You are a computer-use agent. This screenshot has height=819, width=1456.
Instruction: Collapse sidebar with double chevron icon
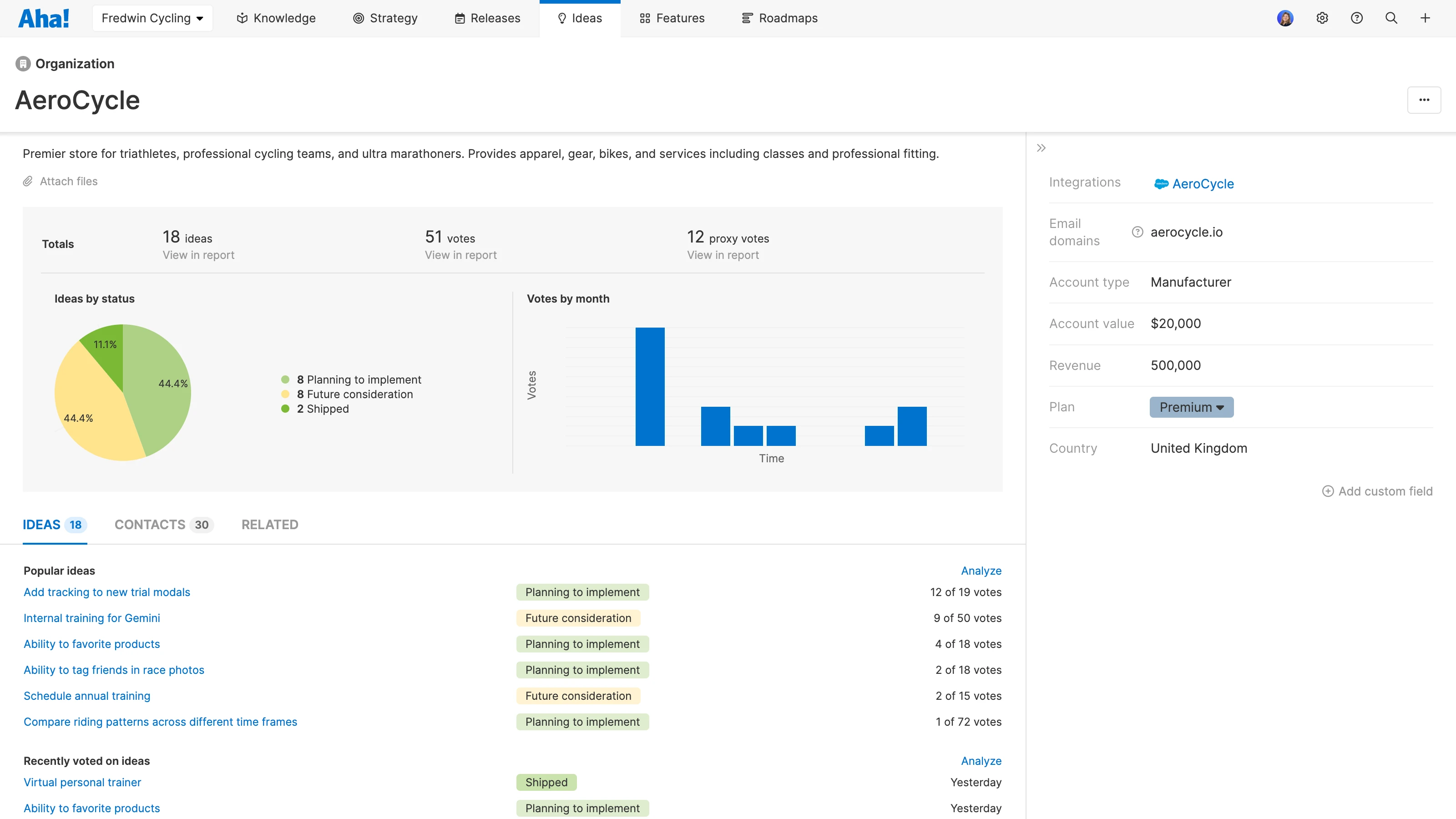pyautogui.click(x=1041, y=148)
